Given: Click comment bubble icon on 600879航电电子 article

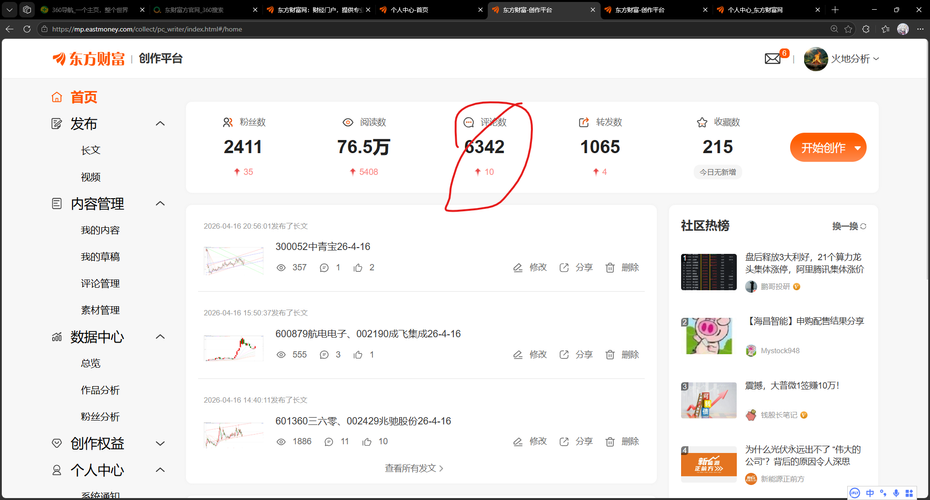Looking at the screenshot, I should 324,355.
